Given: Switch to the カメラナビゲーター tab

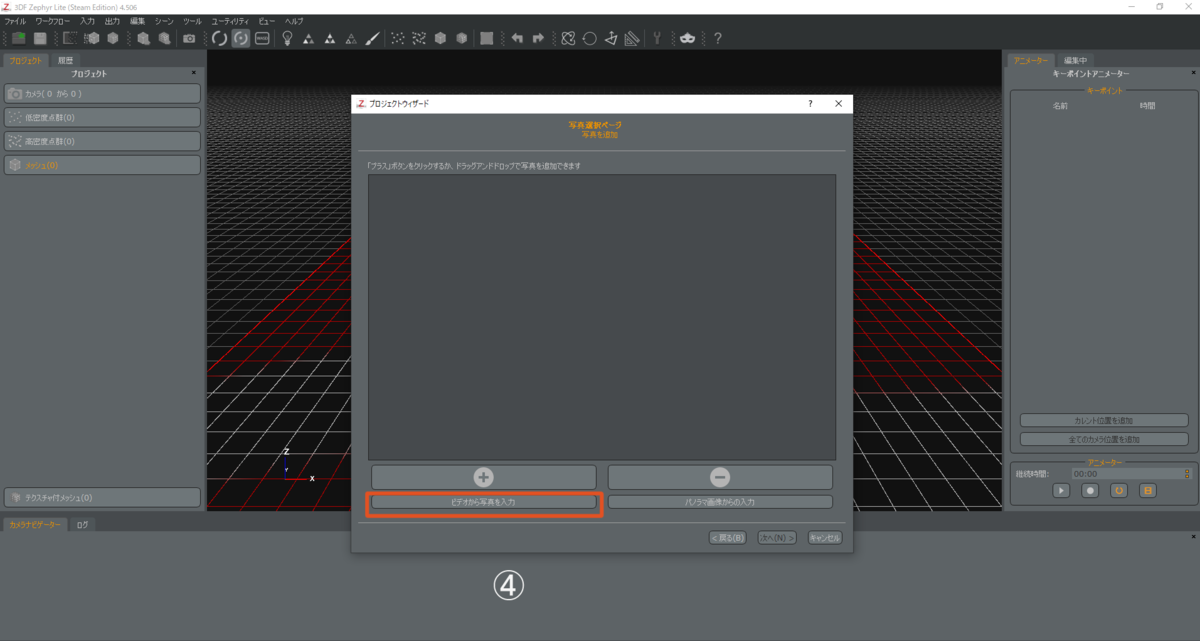Looking at the screenshot, I should click(x=35, y=524).
